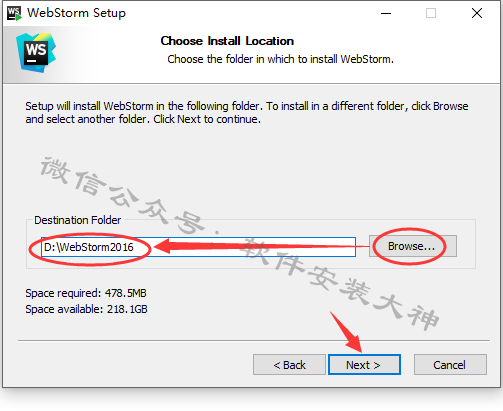Abort setup using Cancel button
Viewport: 503px width, 411px height.
coord(450,365)
